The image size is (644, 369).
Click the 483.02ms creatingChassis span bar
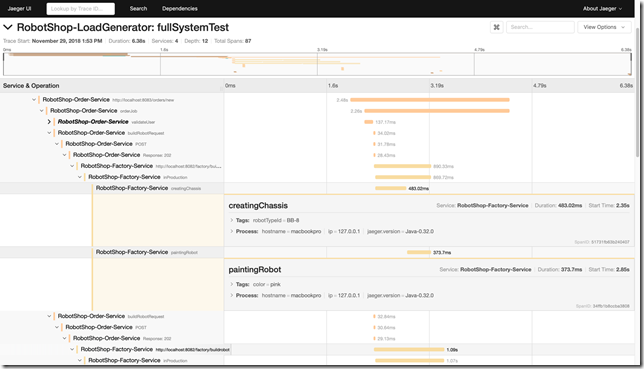point(391,188)
